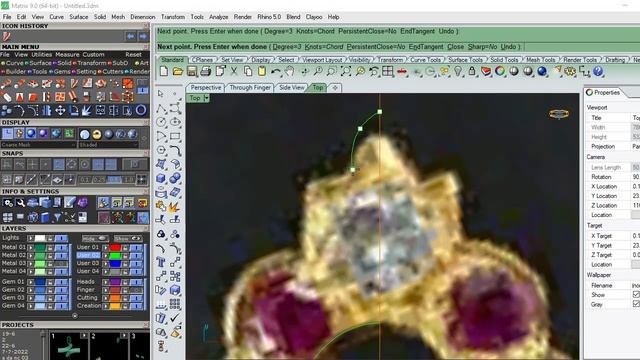The height and width of the screenshot is (360, 640).
Task: Open the Curve menu in menu bar
Action: (56, 17)
